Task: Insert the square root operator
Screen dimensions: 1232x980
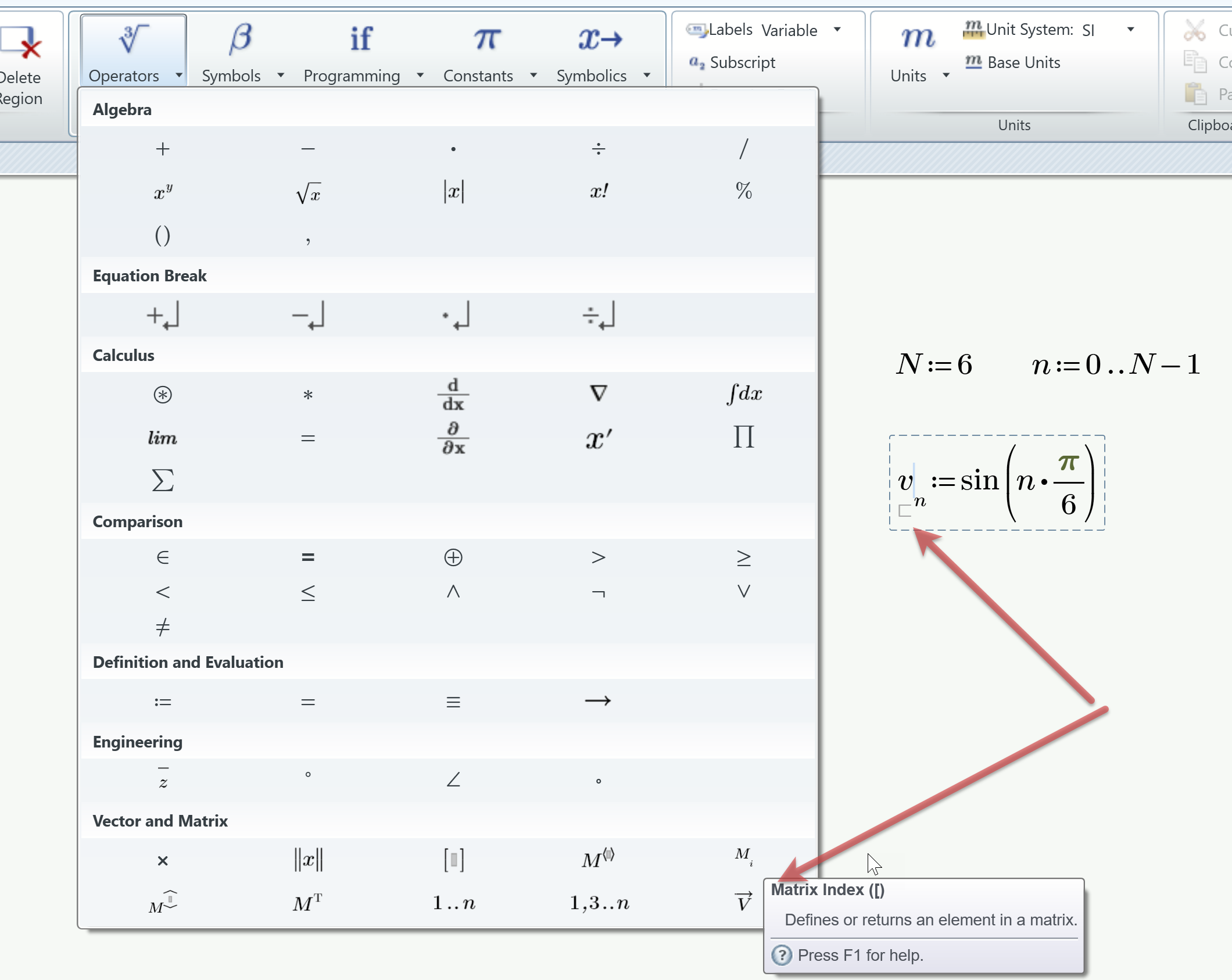Action: pos(308,192)
